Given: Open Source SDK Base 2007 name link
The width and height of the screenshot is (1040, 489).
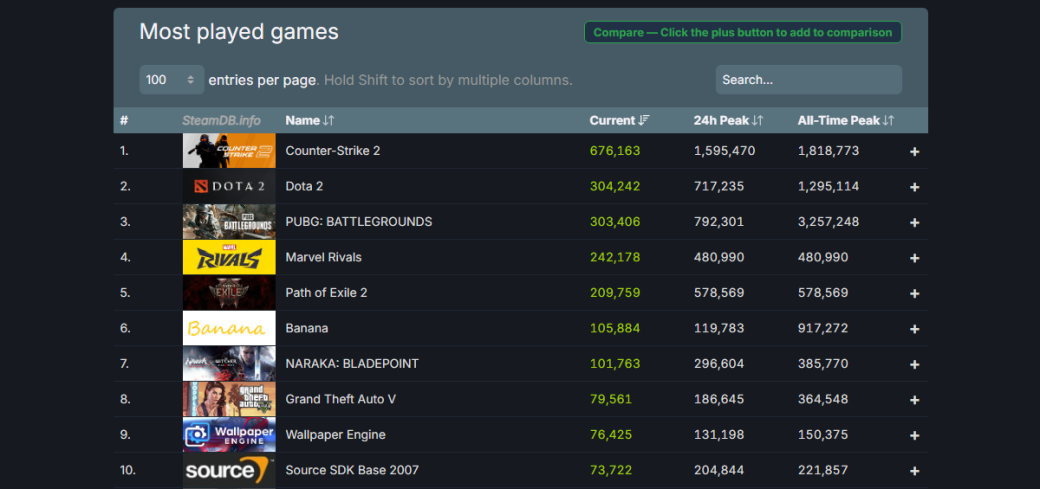Looking at the screenshot, I should [352, 470].
